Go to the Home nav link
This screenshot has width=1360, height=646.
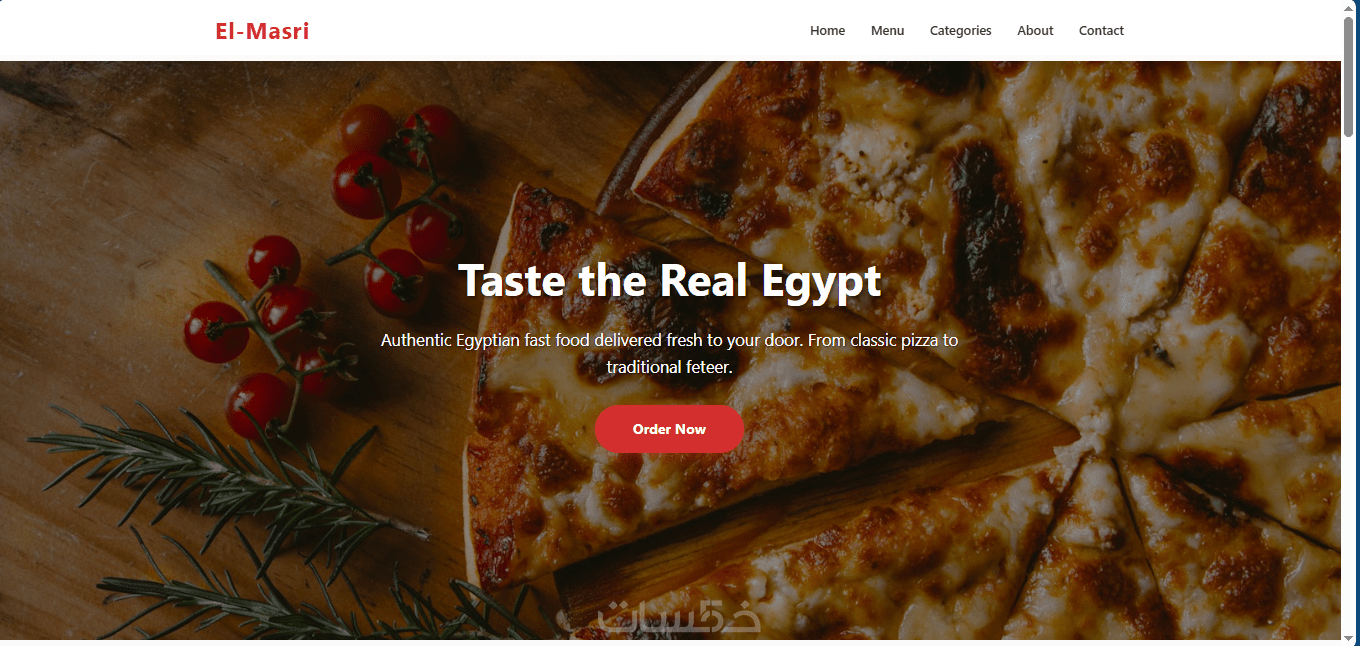[827, 31]
